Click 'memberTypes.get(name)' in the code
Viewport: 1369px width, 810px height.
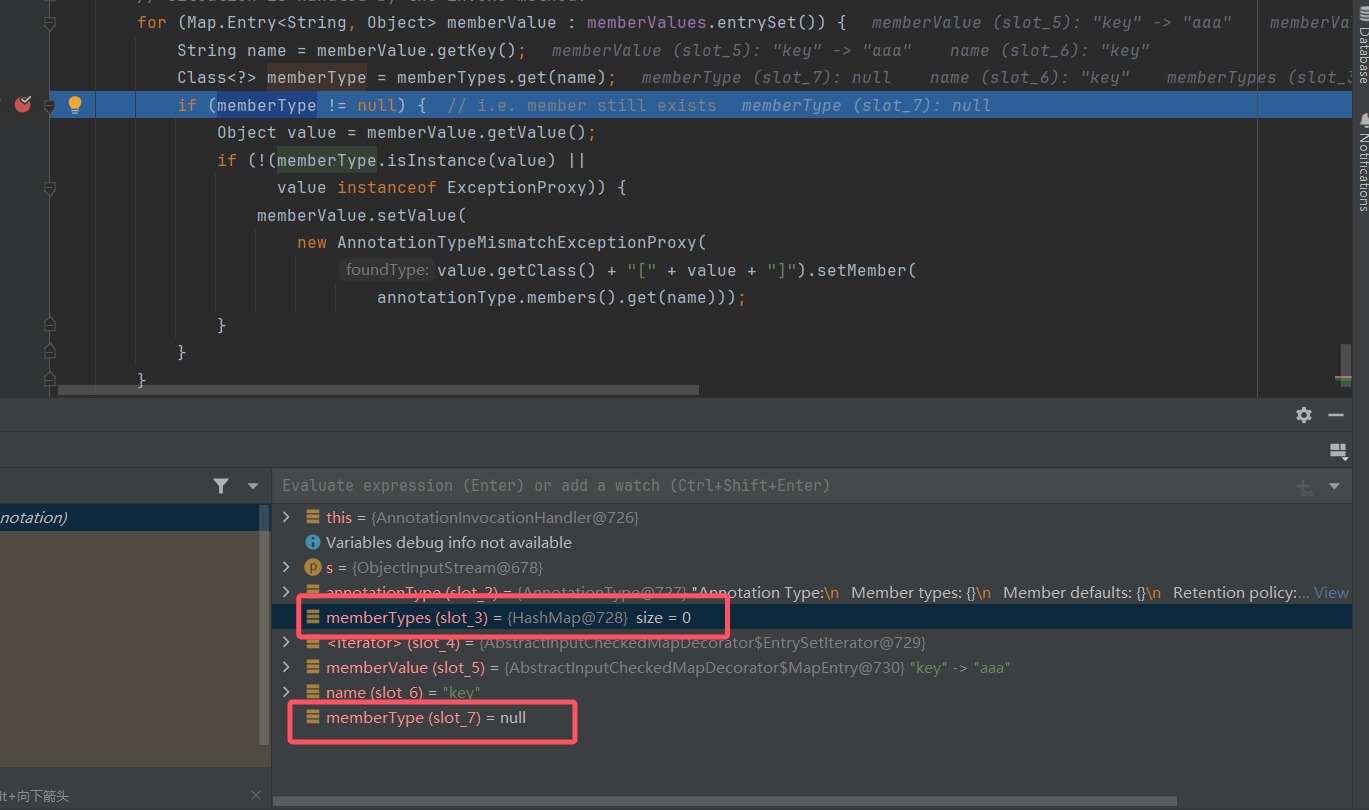point(501,78)
